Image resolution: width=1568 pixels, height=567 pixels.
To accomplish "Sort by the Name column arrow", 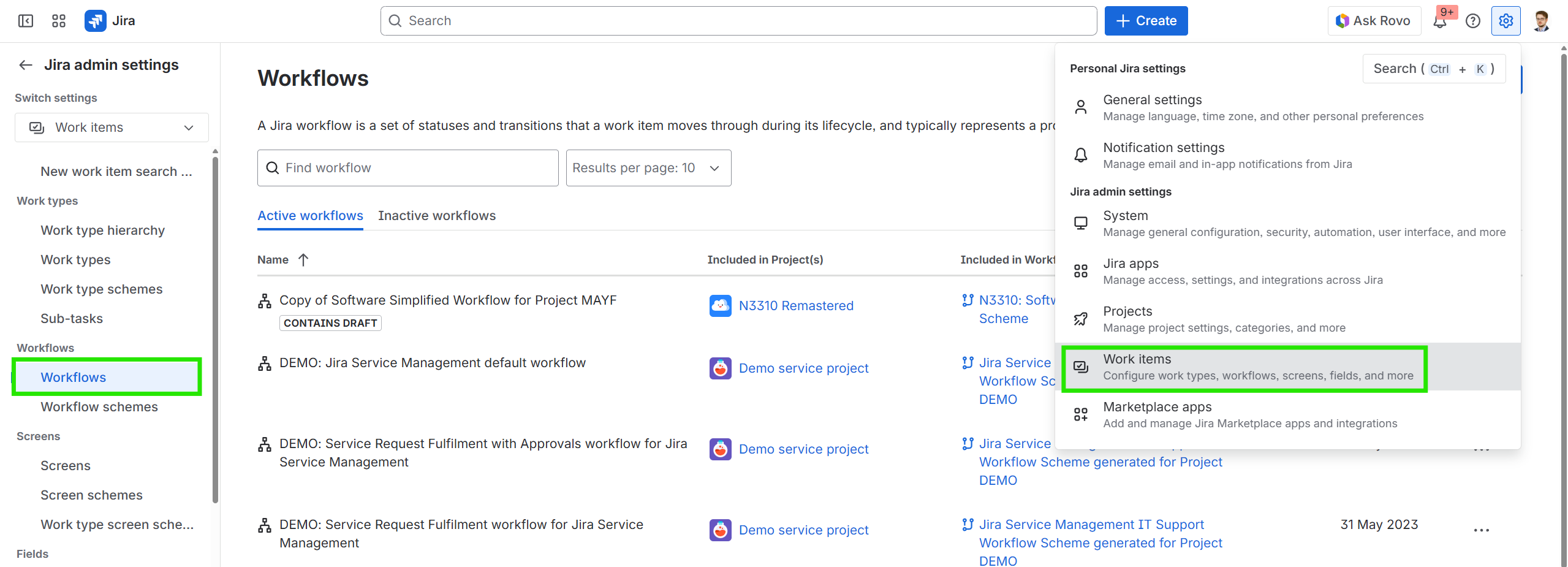I will [x=303, y=260].
